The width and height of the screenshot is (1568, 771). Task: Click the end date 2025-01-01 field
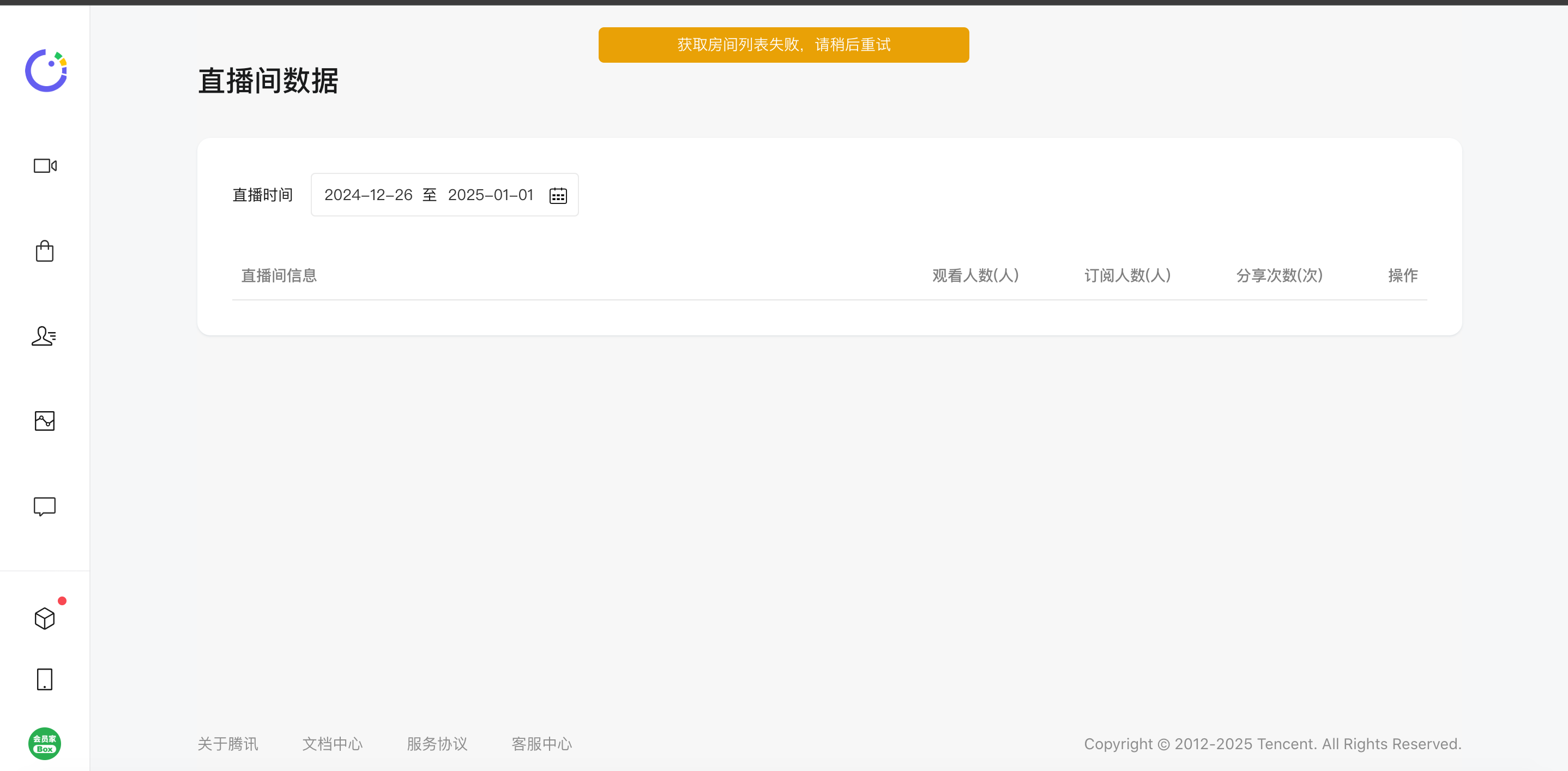click(x=490, y=195)
